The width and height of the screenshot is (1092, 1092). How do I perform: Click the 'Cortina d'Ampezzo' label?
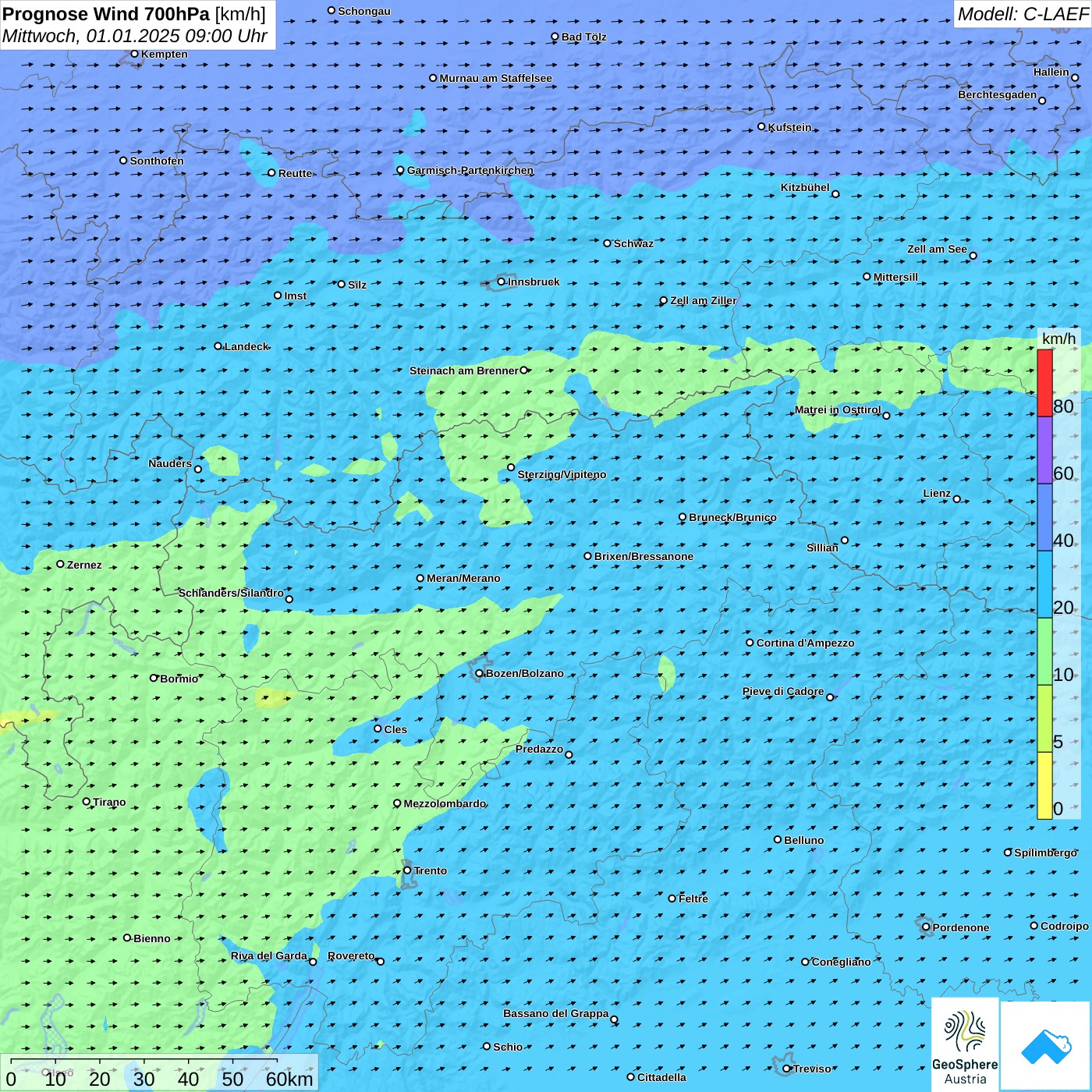805,643
